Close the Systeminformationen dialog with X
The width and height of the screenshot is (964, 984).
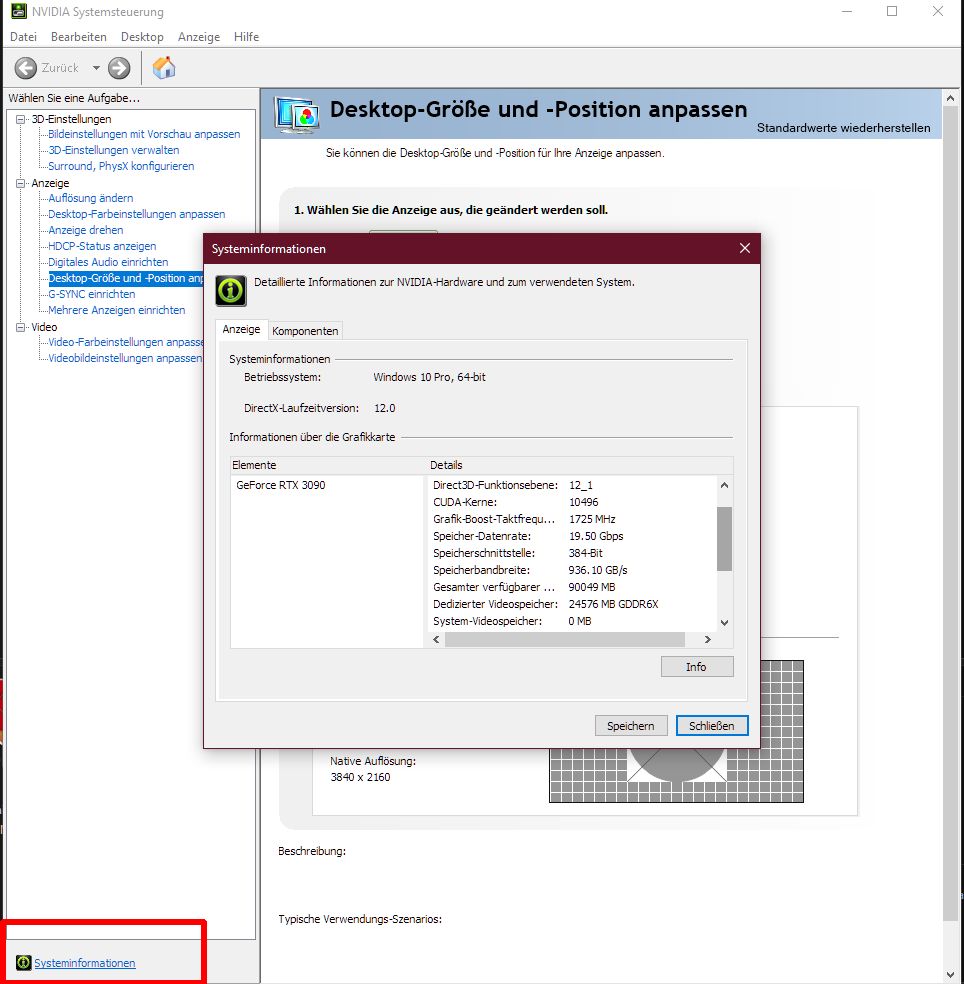[744, 249]
